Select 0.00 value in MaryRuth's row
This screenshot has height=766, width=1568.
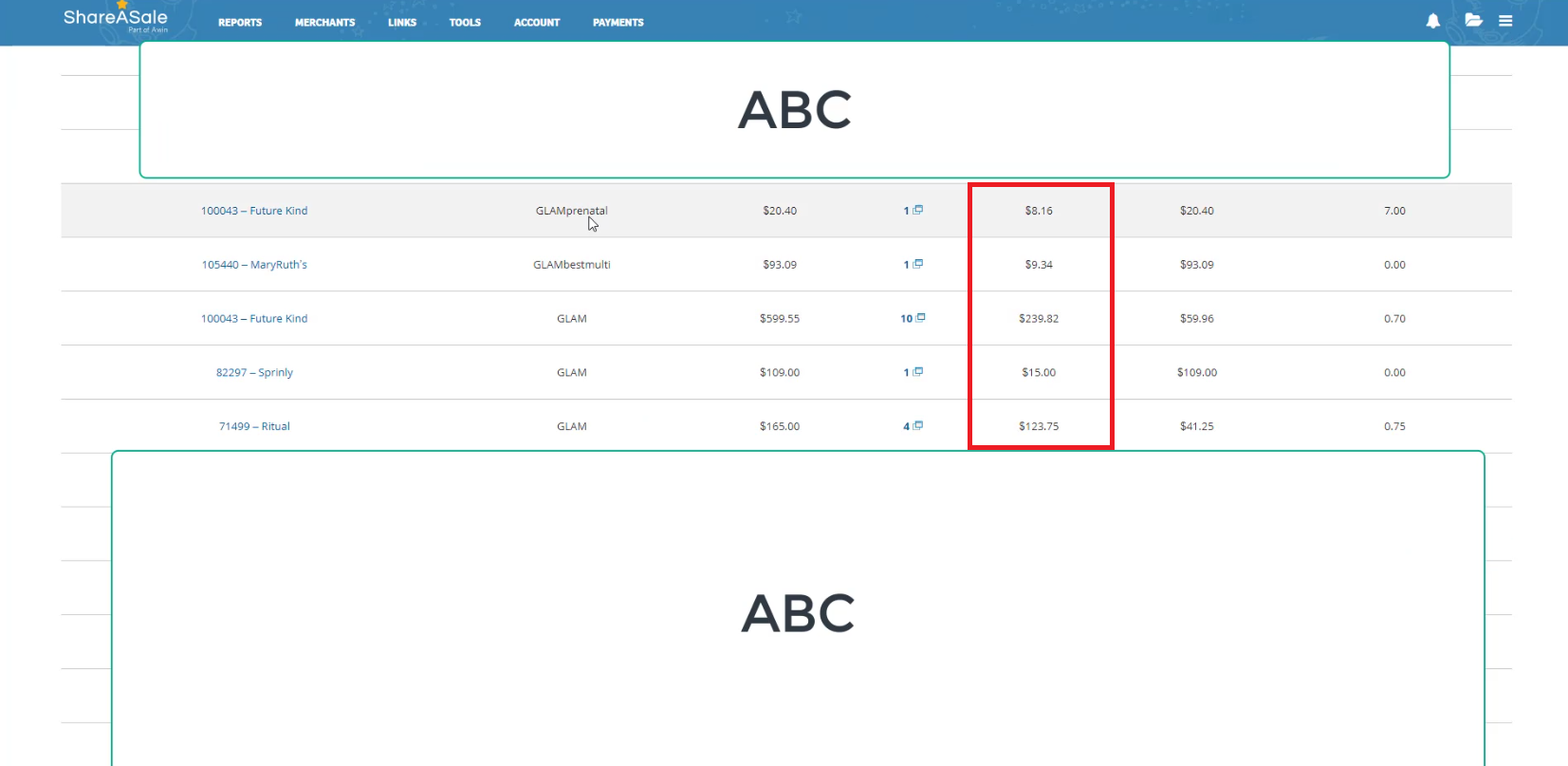(1394, 265)
